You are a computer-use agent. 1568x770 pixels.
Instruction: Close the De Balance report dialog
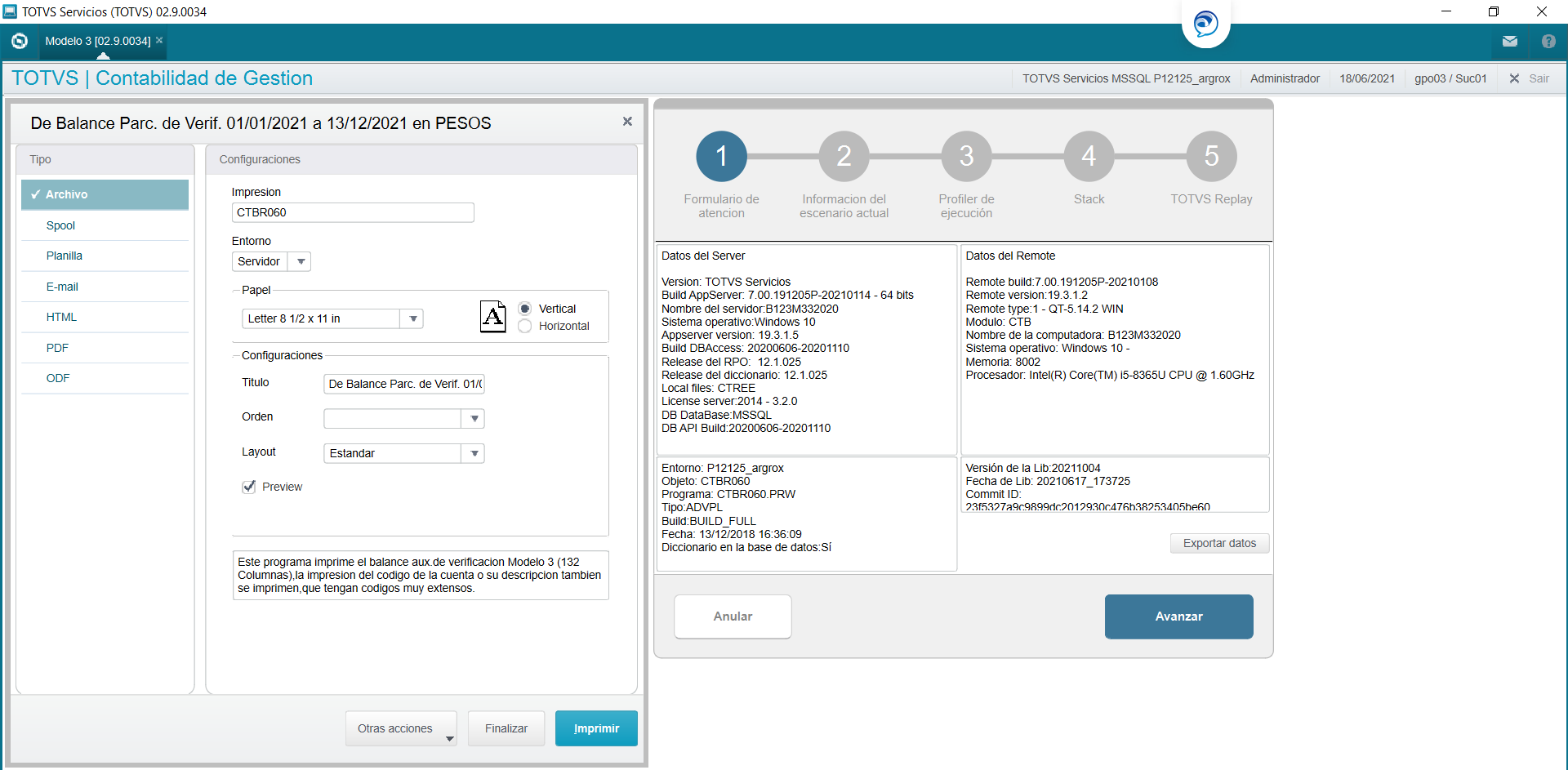click(627, 121)
